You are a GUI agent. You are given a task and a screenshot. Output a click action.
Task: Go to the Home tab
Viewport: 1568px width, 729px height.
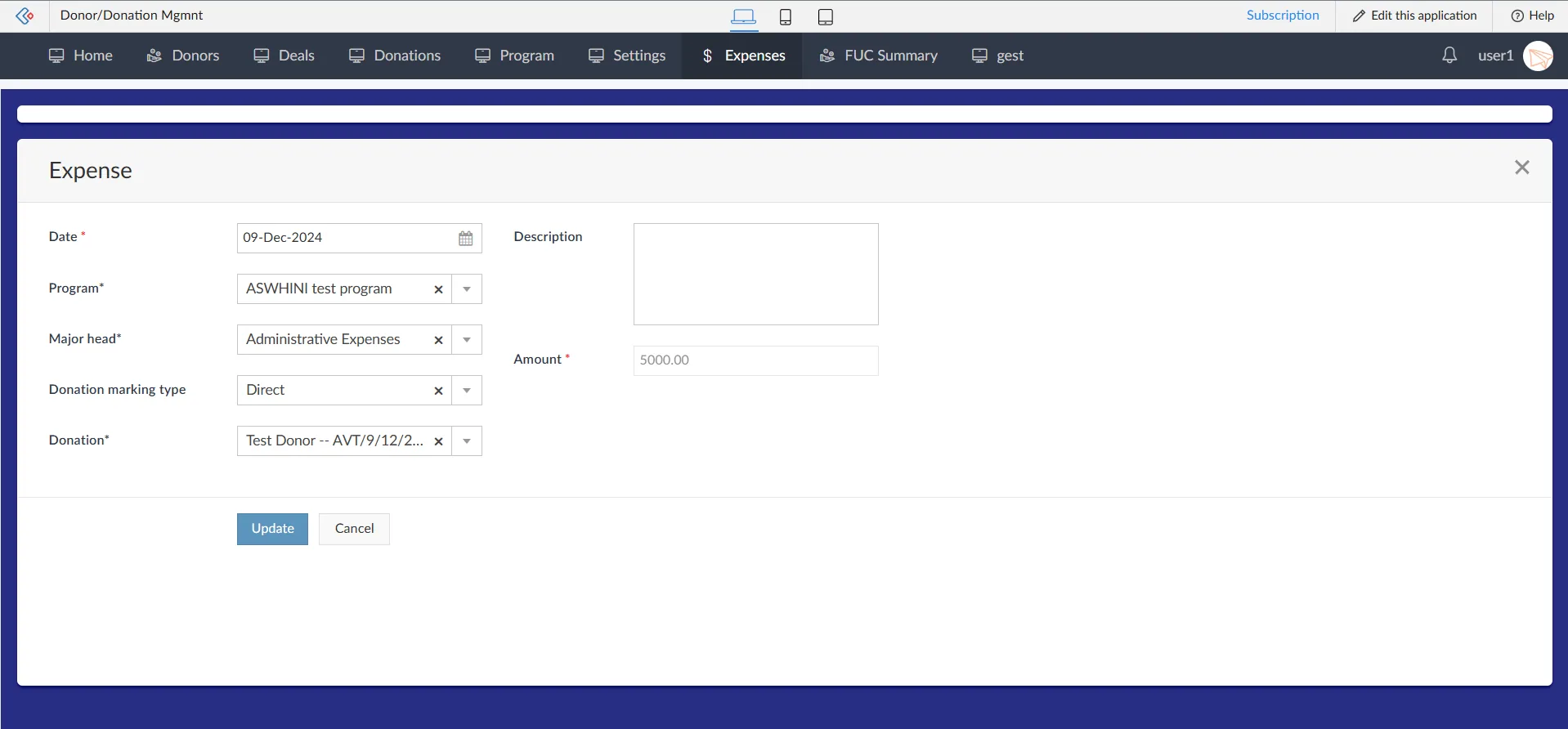[x=80, y=56]
